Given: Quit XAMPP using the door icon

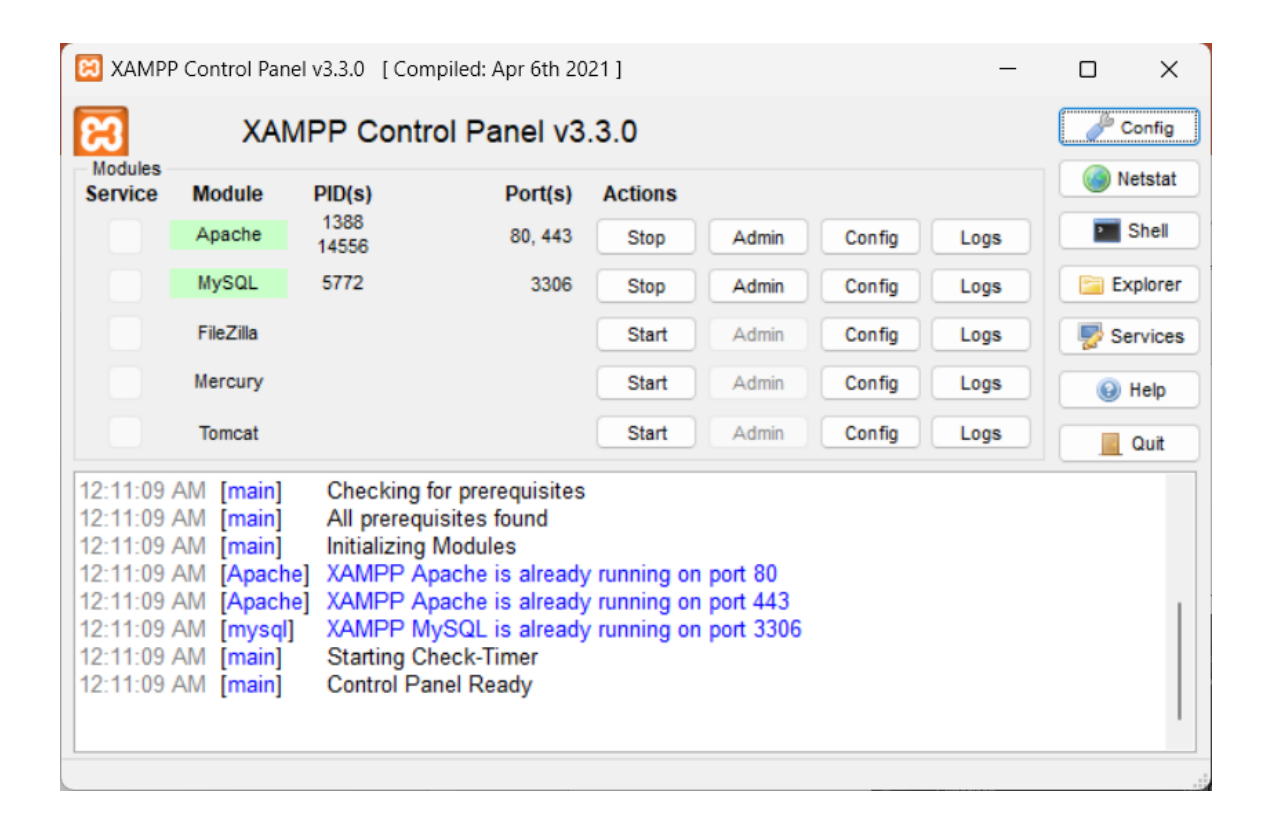Looking at the screenshot, I should 1128,443.
